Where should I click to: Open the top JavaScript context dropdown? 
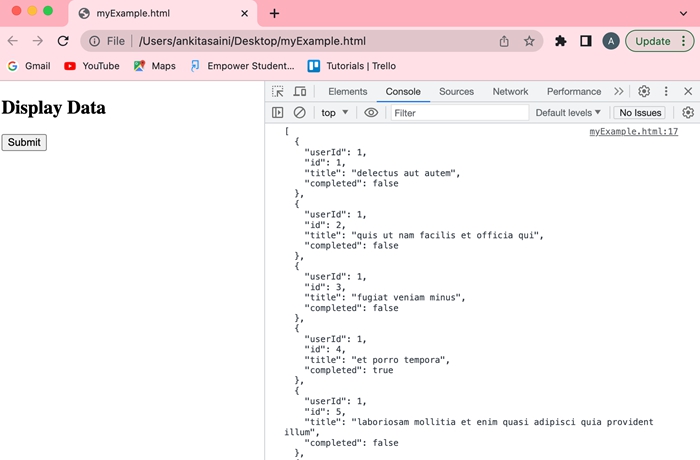(334, 113)
